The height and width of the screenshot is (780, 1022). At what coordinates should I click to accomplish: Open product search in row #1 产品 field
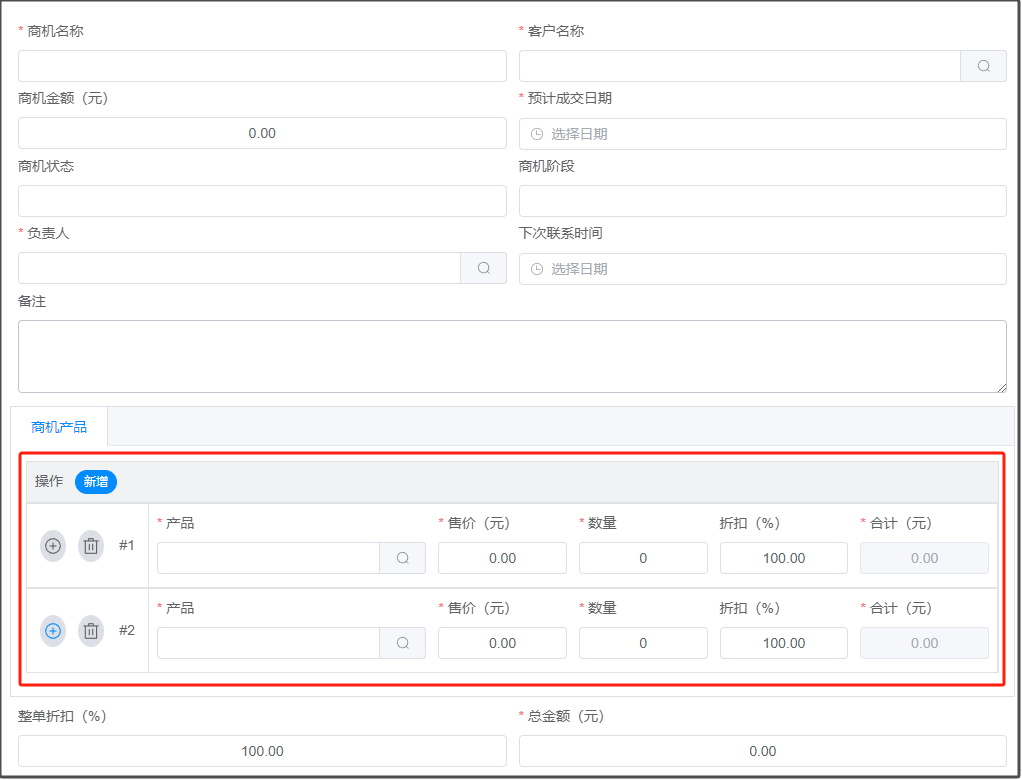(402, 558)
